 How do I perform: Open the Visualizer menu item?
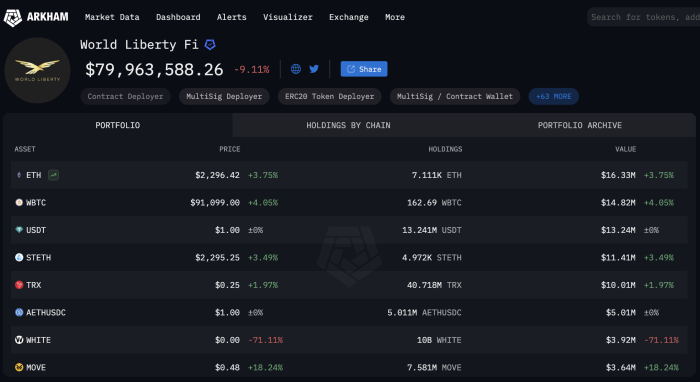[x=288, y=17]
